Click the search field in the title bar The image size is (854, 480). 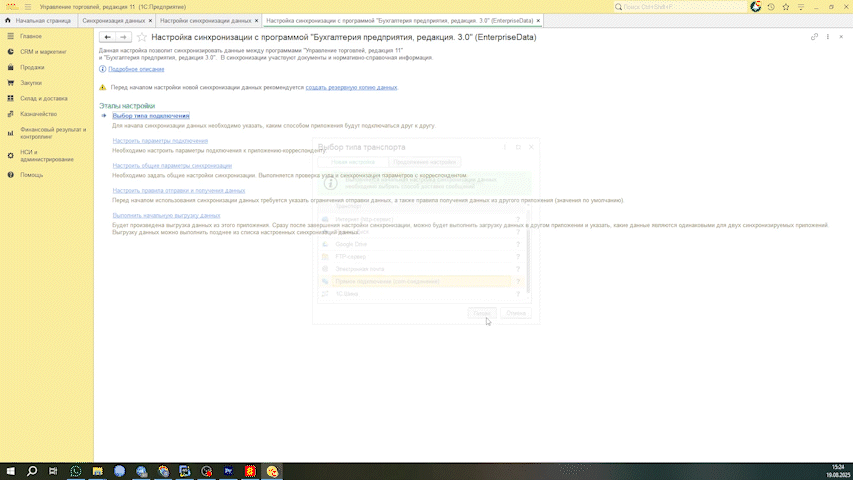[680, 7]
